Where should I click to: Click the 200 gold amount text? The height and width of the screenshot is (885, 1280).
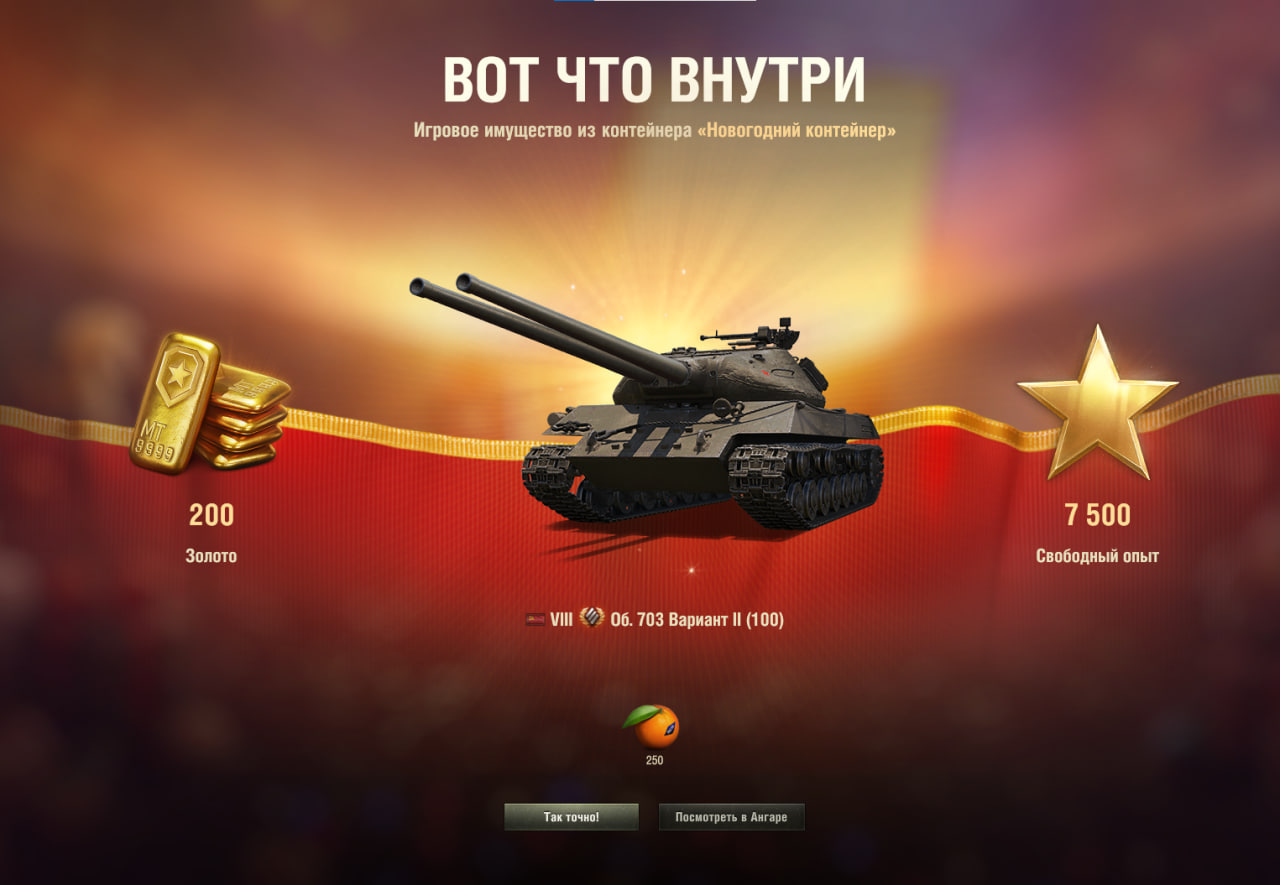tap(211, 516)
